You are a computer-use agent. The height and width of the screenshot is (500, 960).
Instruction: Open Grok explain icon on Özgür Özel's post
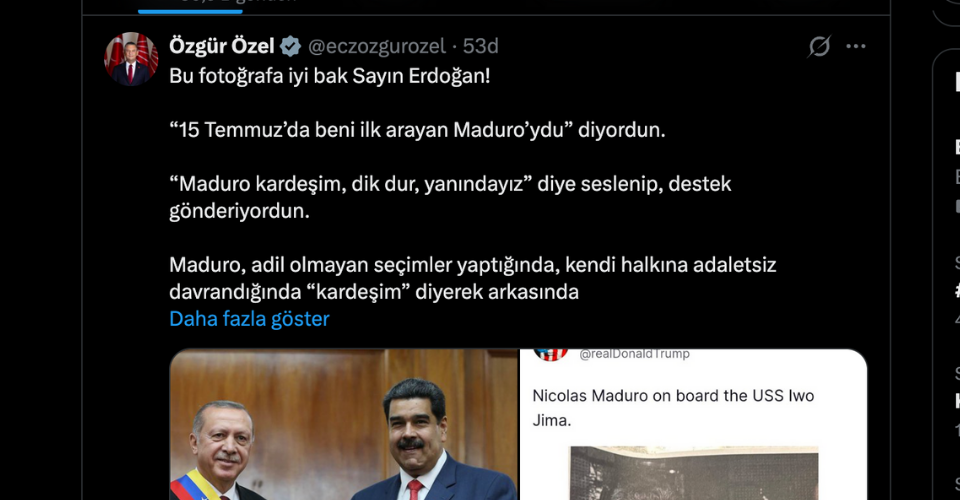pos(819,47)
